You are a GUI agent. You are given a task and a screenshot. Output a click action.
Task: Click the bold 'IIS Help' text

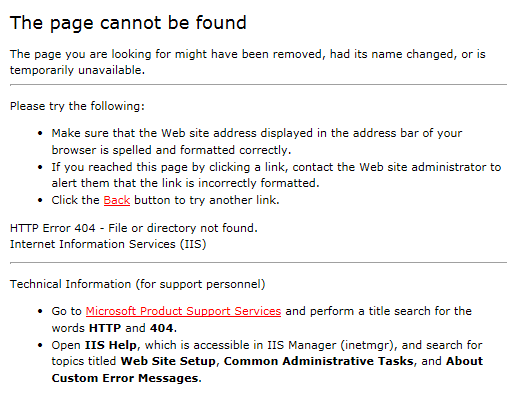[111, 345]
